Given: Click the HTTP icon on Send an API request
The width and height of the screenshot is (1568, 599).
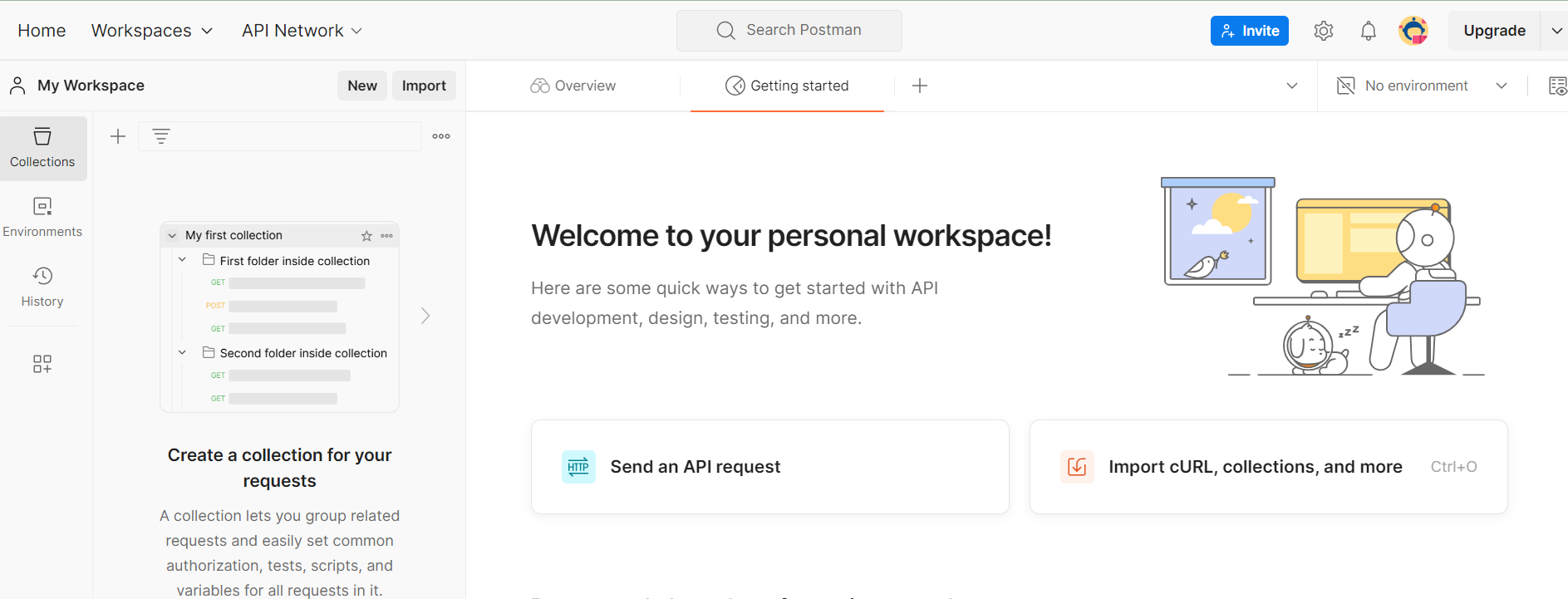Looking at the screenshot, I should coord(578,467).
